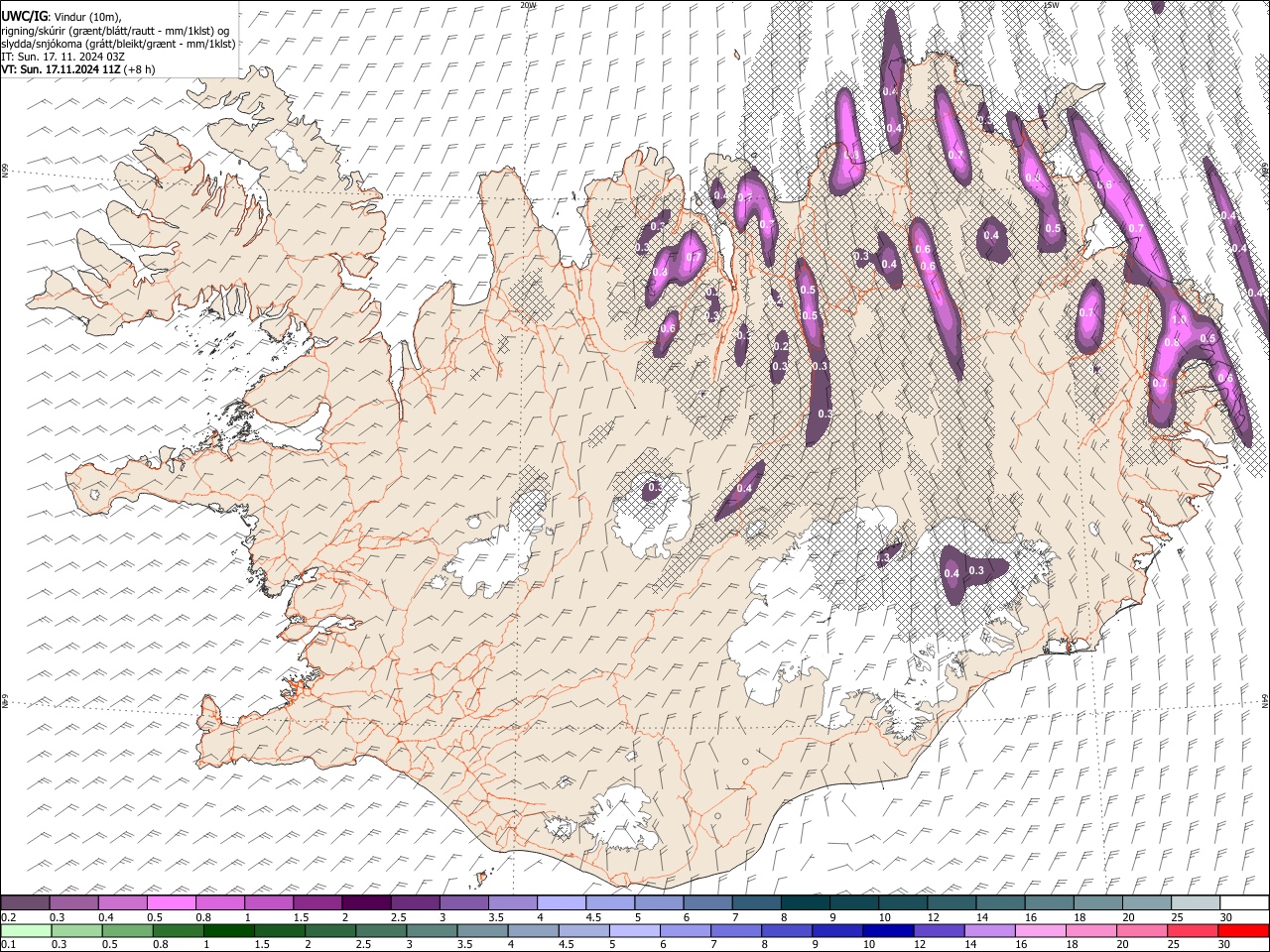This screenshot has width=1270, height=952.
Task: Pick the pure red 30 swatch in bottom legend
Action: pos(1244,930)
